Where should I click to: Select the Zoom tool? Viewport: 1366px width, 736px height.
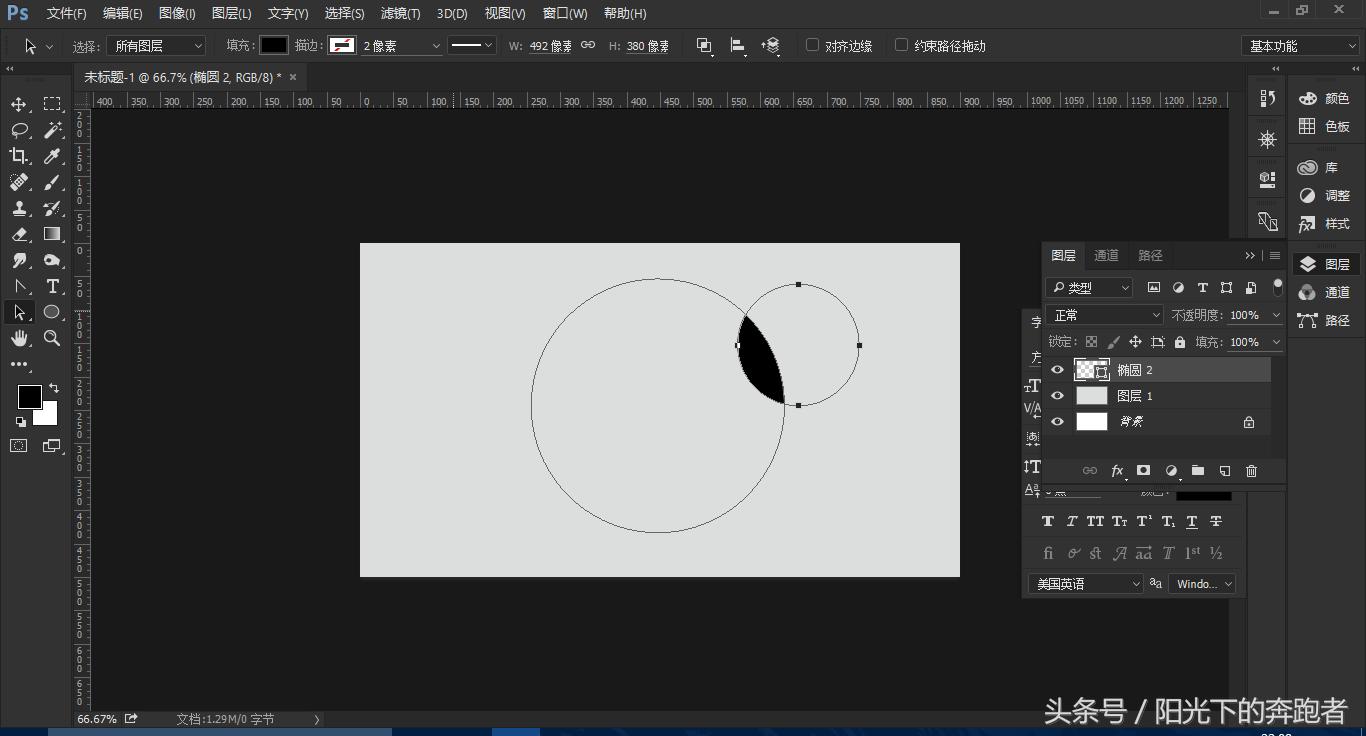point(52,338)
